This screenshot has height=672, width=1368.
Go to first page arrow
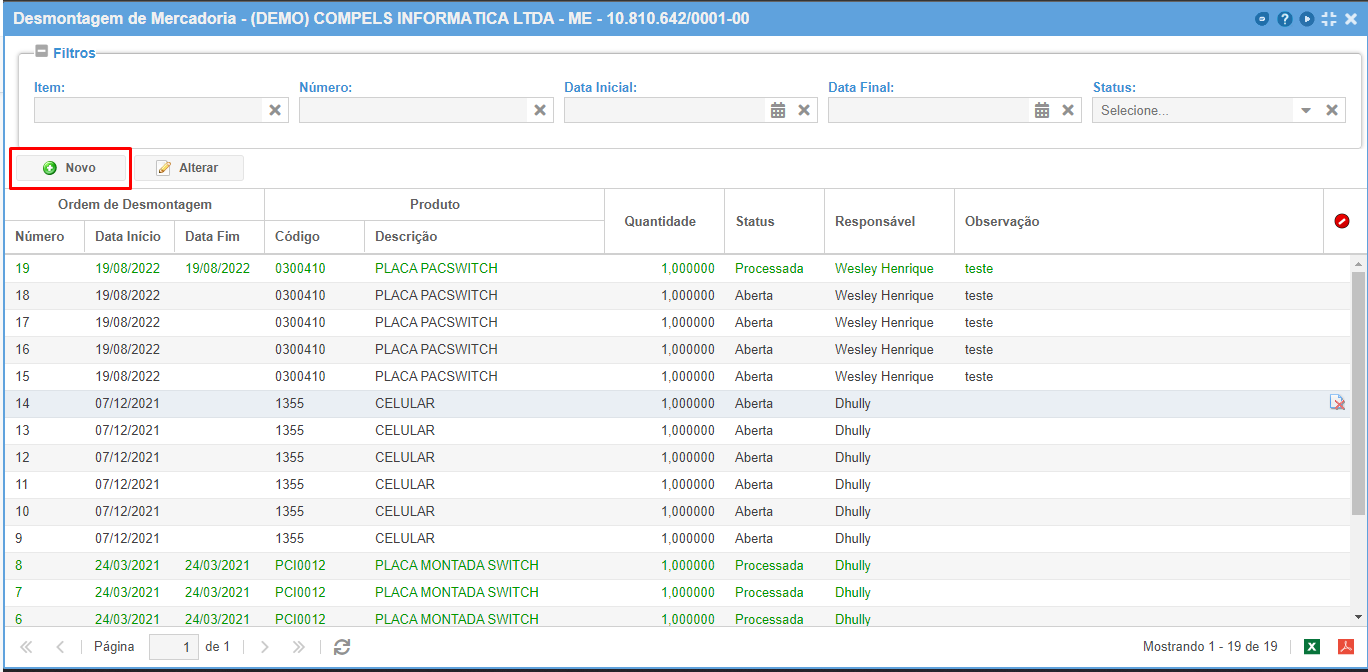pos(26,647)
